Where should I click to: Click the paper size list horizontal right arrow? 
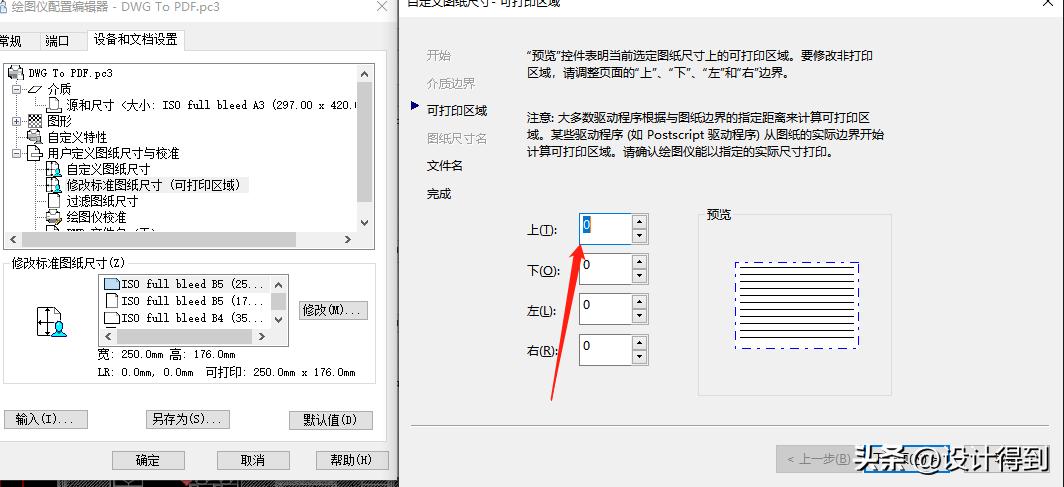(261, 336)
